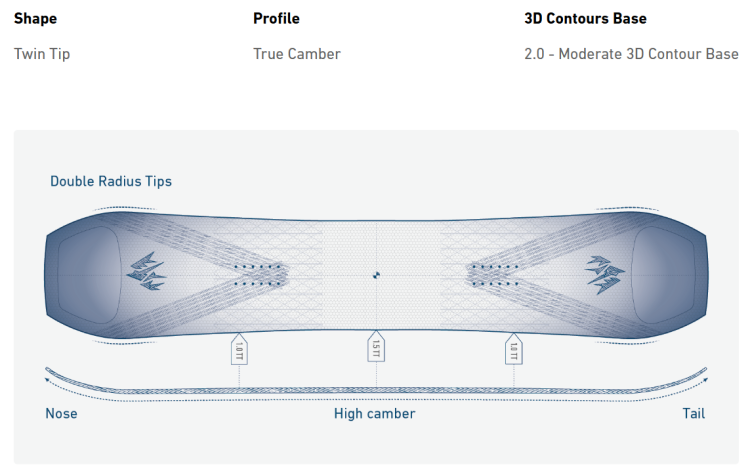
Task: Click the tail-side binding insert holes
Action: 495,275
